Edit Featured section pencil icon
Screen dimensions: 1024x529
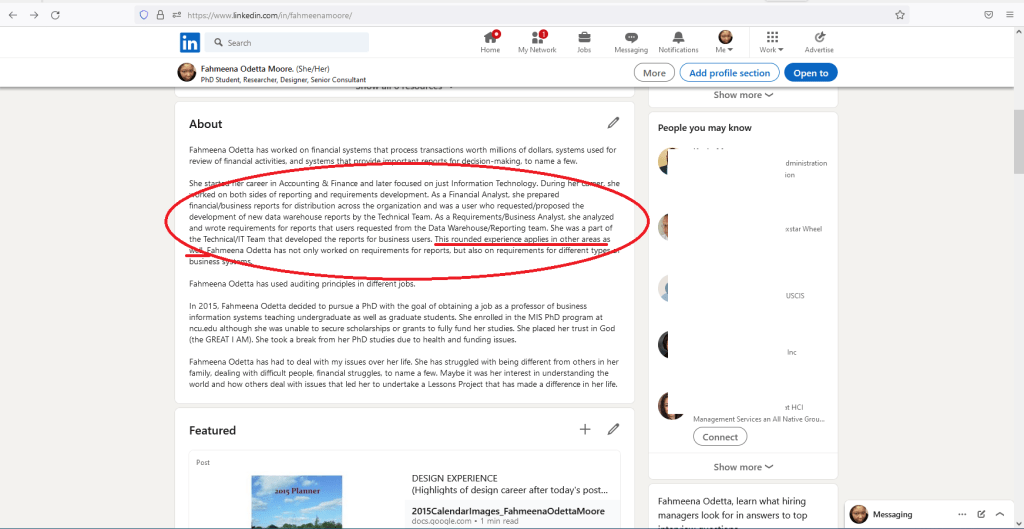pyautogui.click(x=613, y=430)
